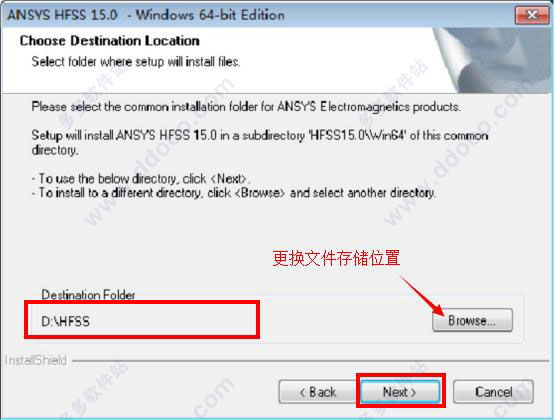
Task: Click the 'Please select the common installation' paragraph
Action: pyautogui.click(x=246, y=107)
